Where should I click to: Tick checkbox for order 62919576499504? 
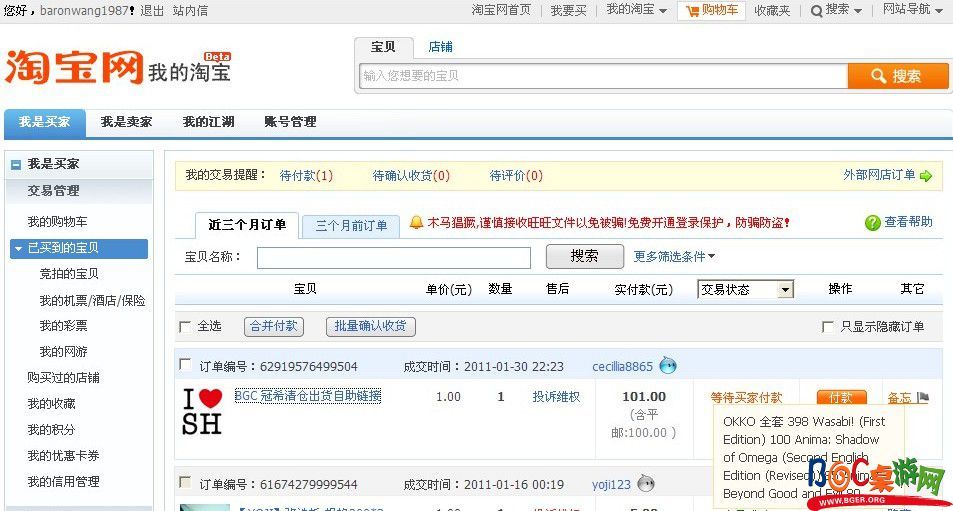tap(185, 364)
